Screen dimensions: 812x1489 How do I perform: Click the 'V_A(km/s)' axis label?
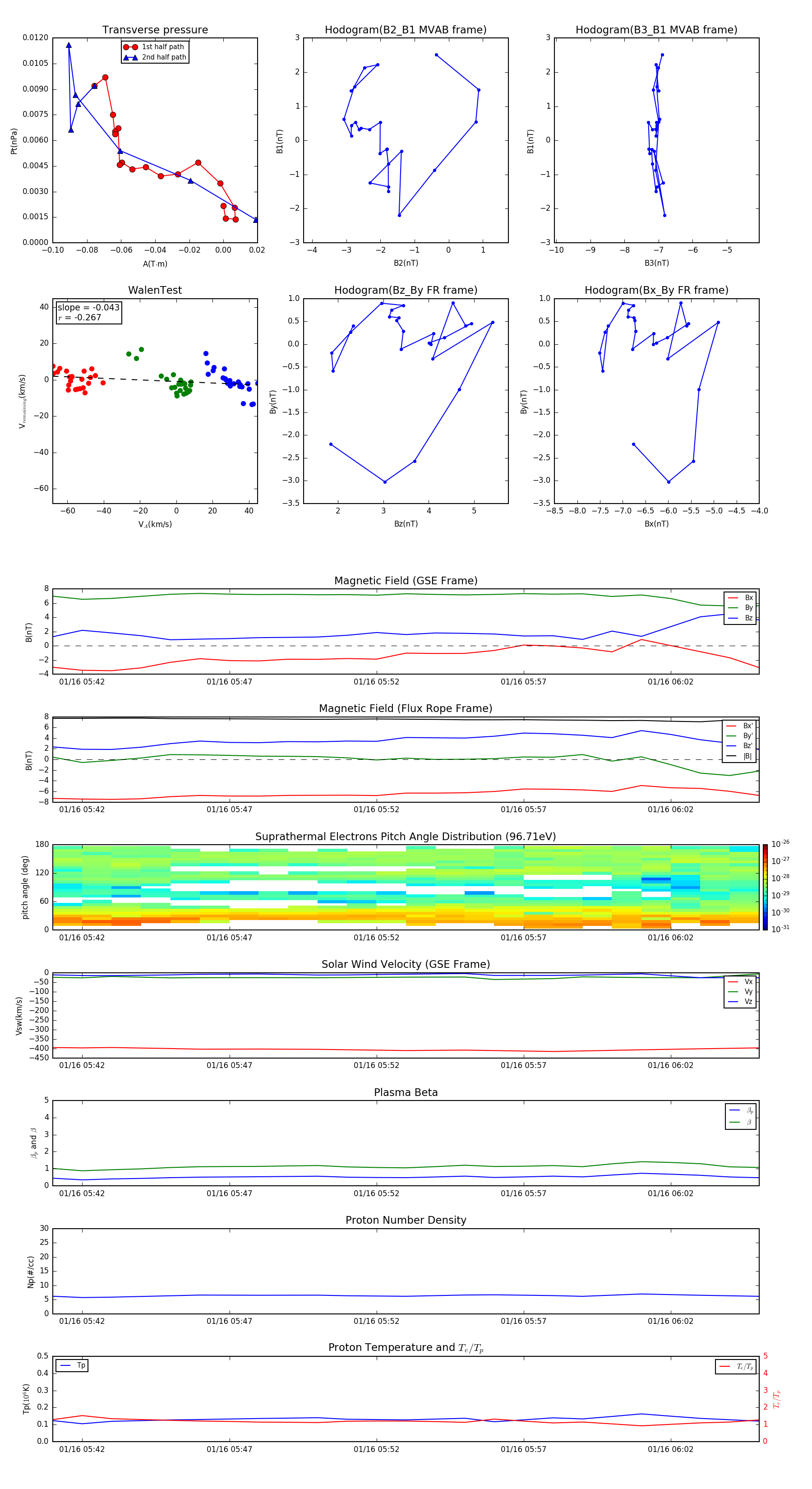155,524
